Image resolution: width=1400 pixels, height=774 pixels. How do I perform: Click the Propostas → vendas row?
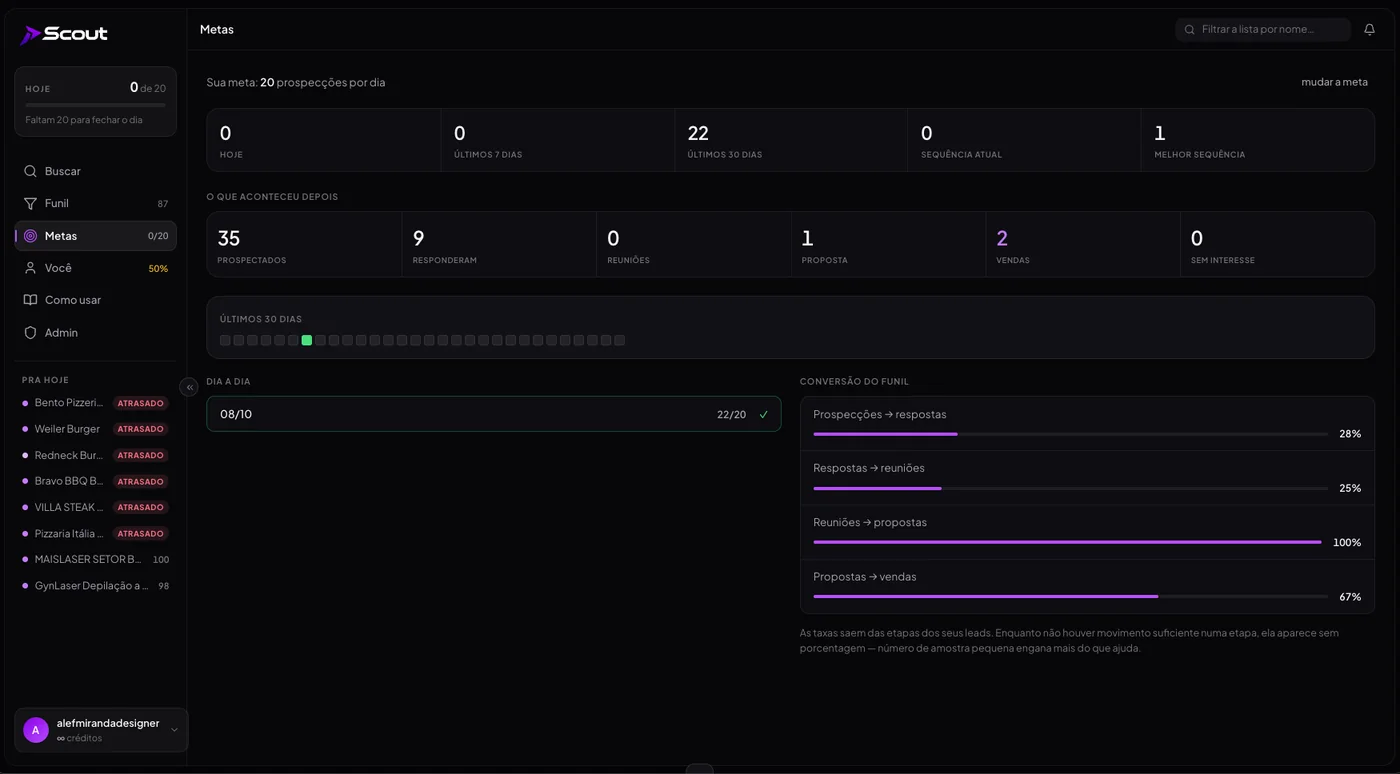[x=1087, y=586]
